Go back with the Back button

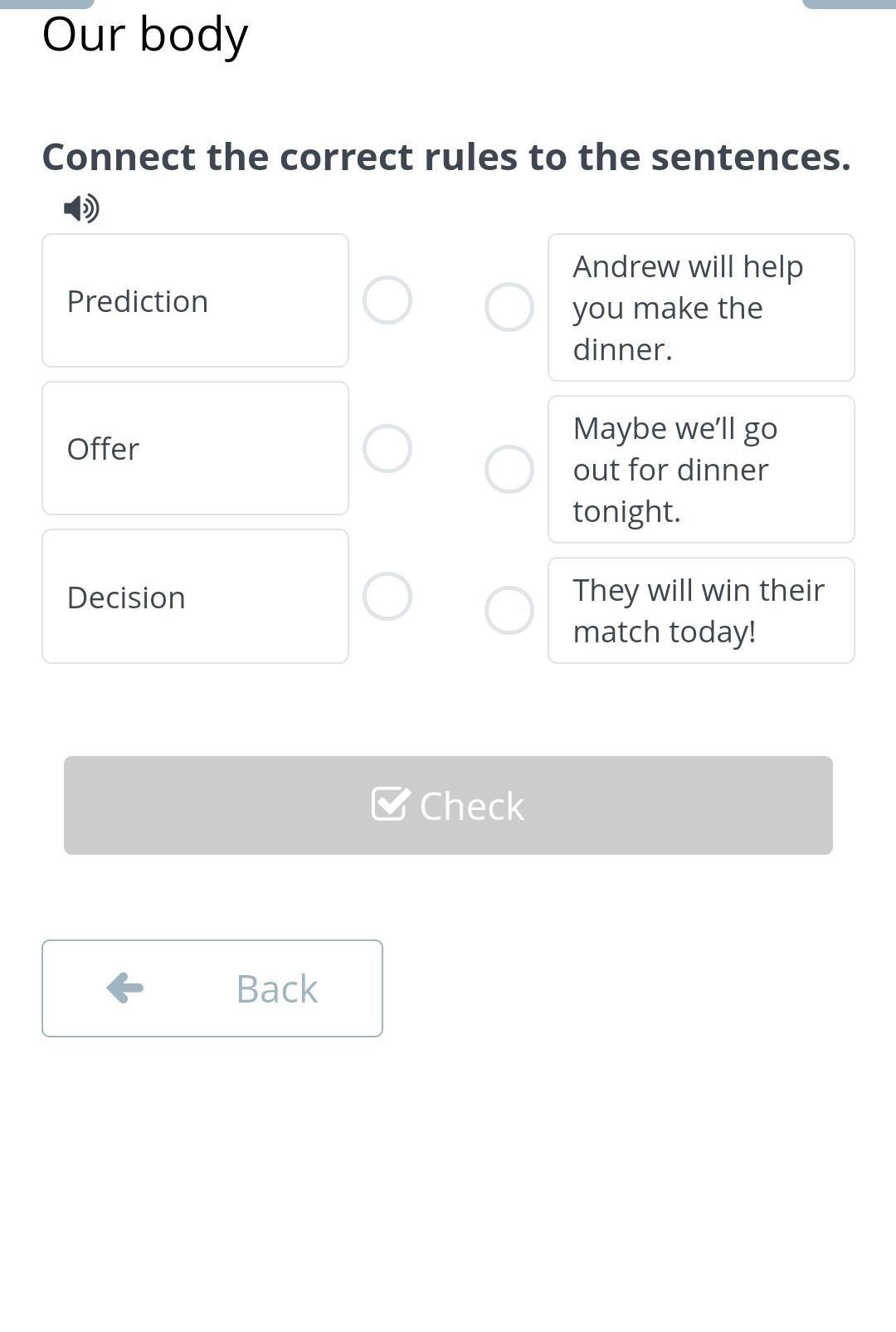point(212,988)
